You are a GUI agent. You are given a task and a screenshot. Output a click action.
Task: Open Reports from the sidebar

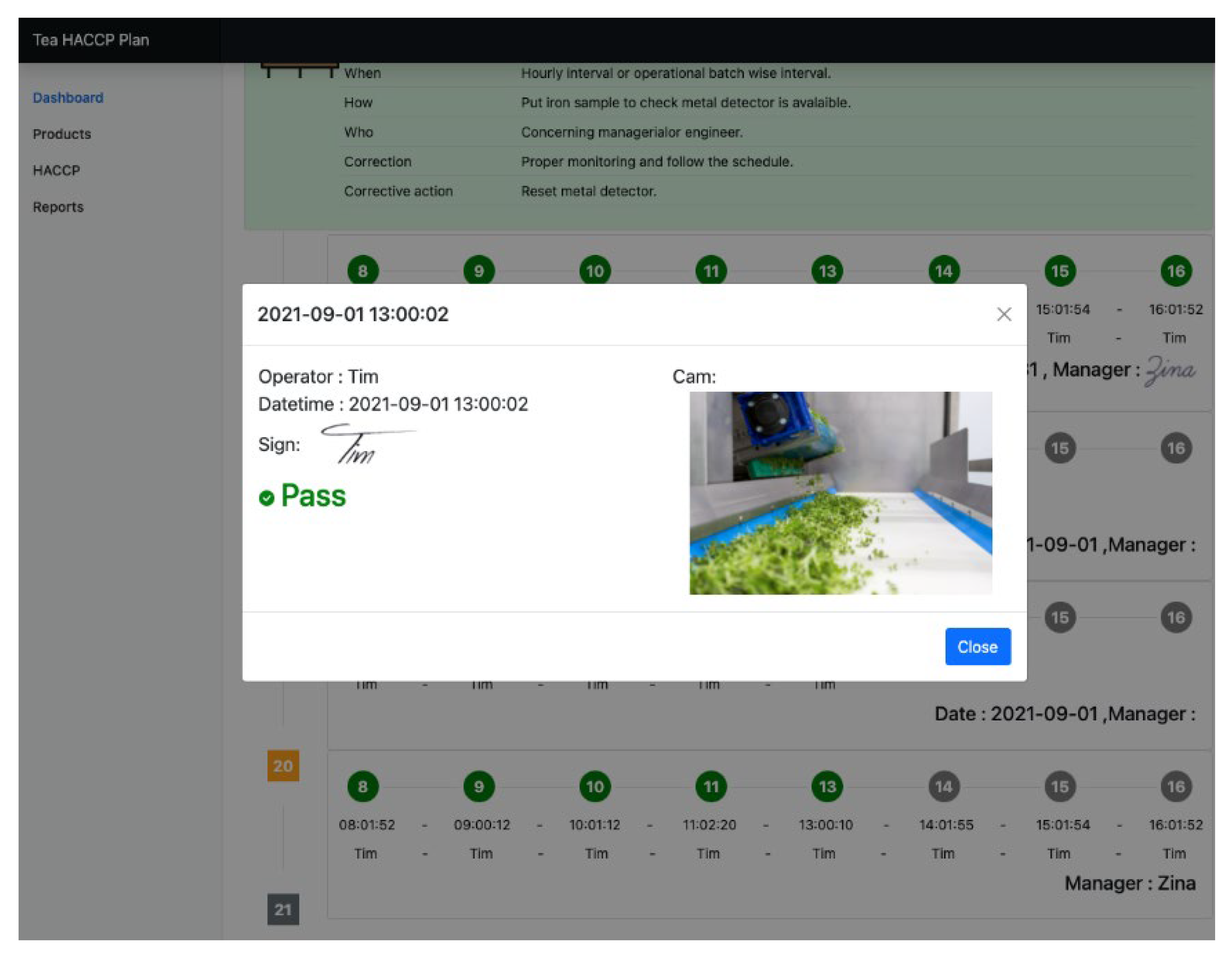(x=57, y=207)
